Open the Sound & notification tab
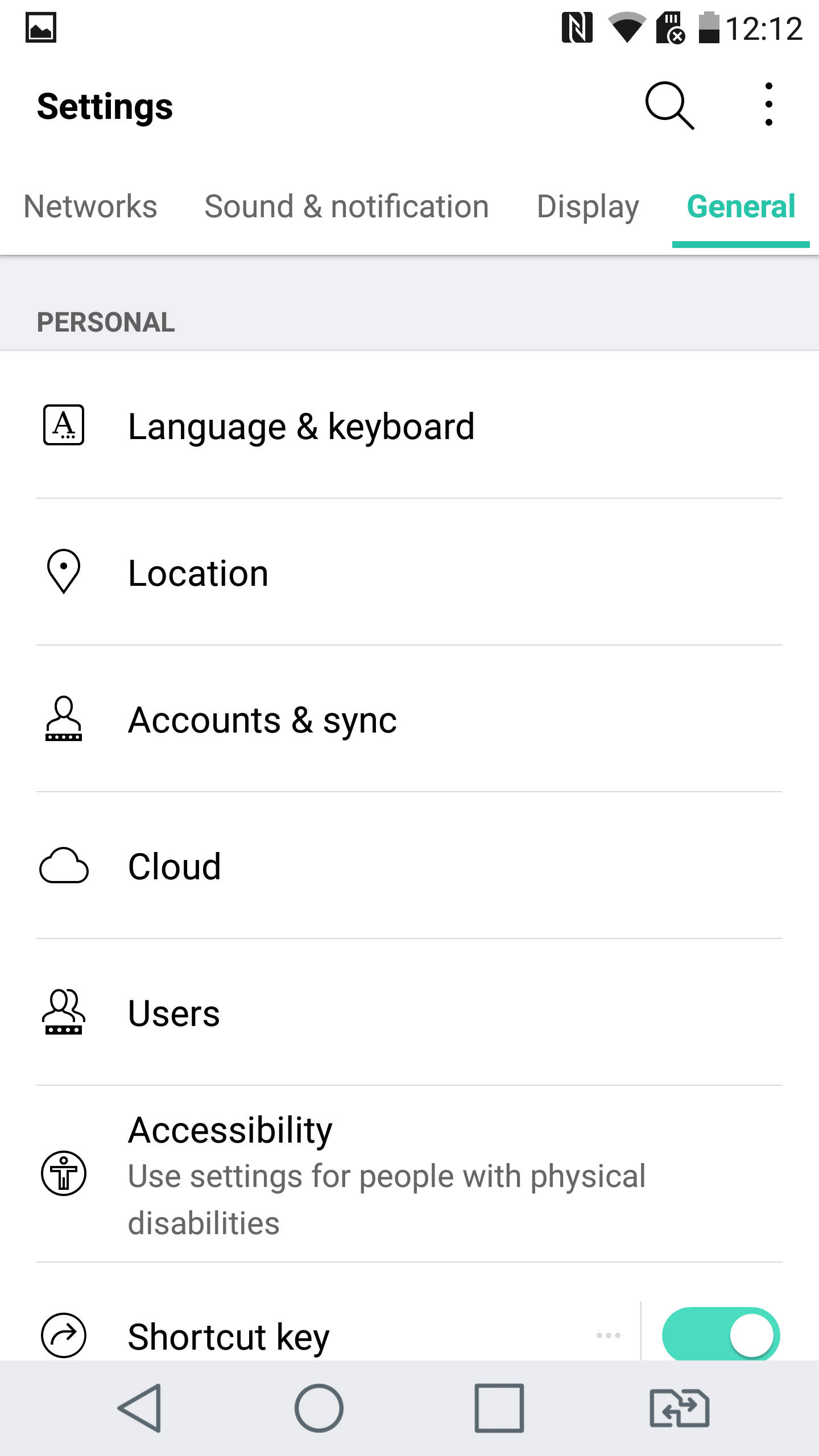The height and width of the screenshot is (1456, 819). point(347,206)
